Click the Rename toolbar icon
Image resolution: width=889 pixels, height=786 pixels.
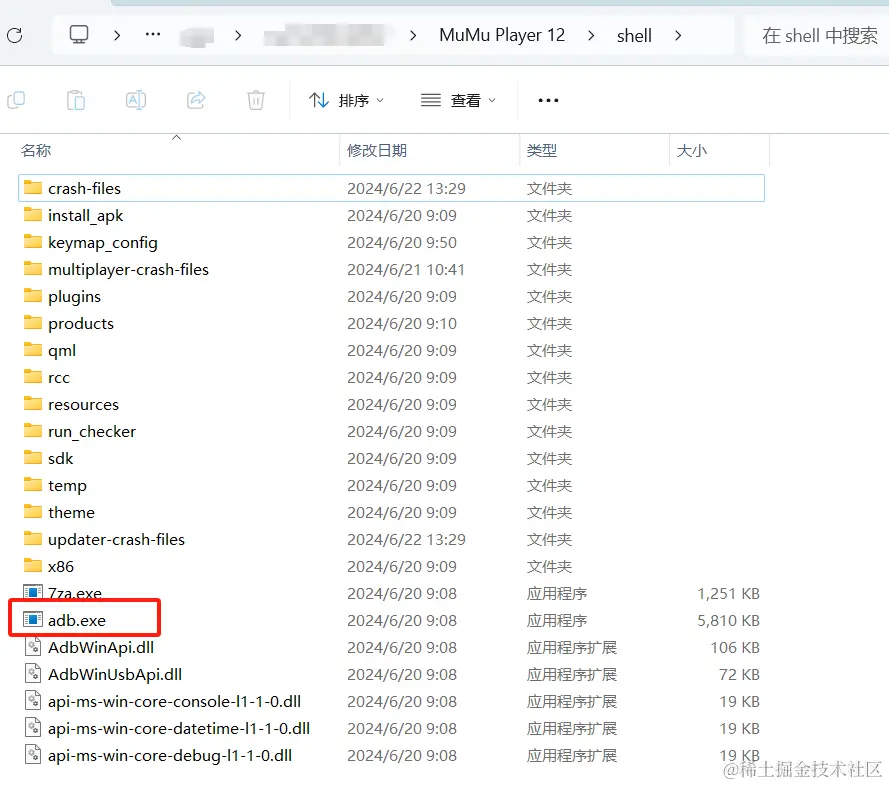point(136,100)
